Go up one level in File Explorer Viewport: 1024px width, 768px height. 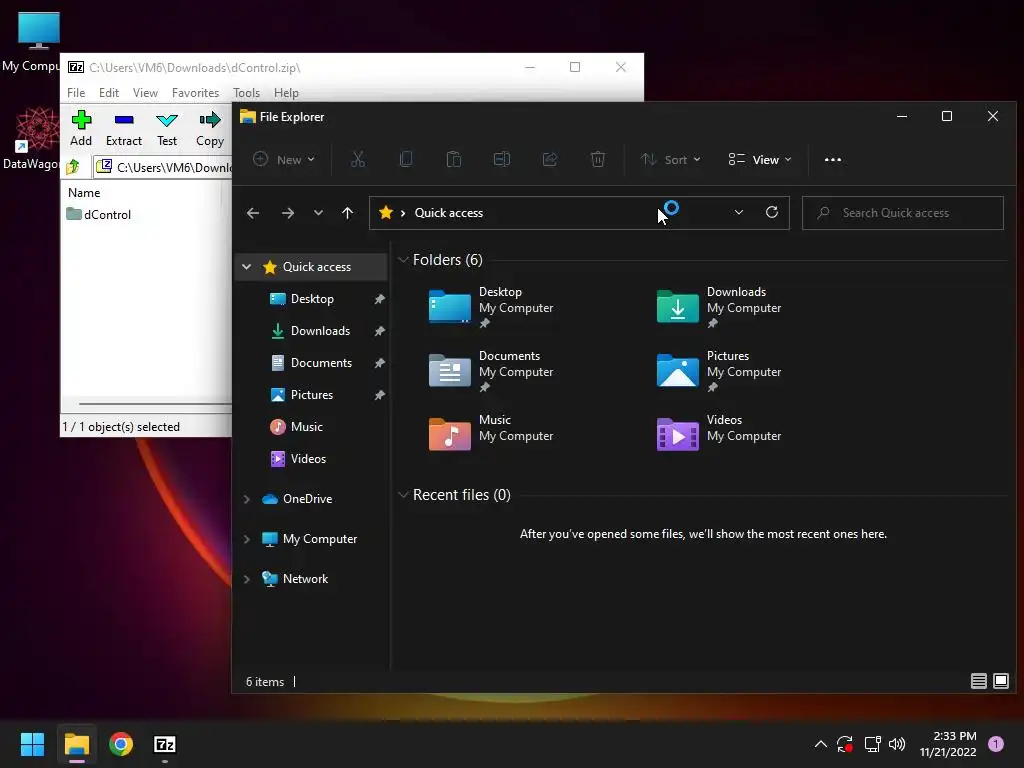[x=347, y=213]
